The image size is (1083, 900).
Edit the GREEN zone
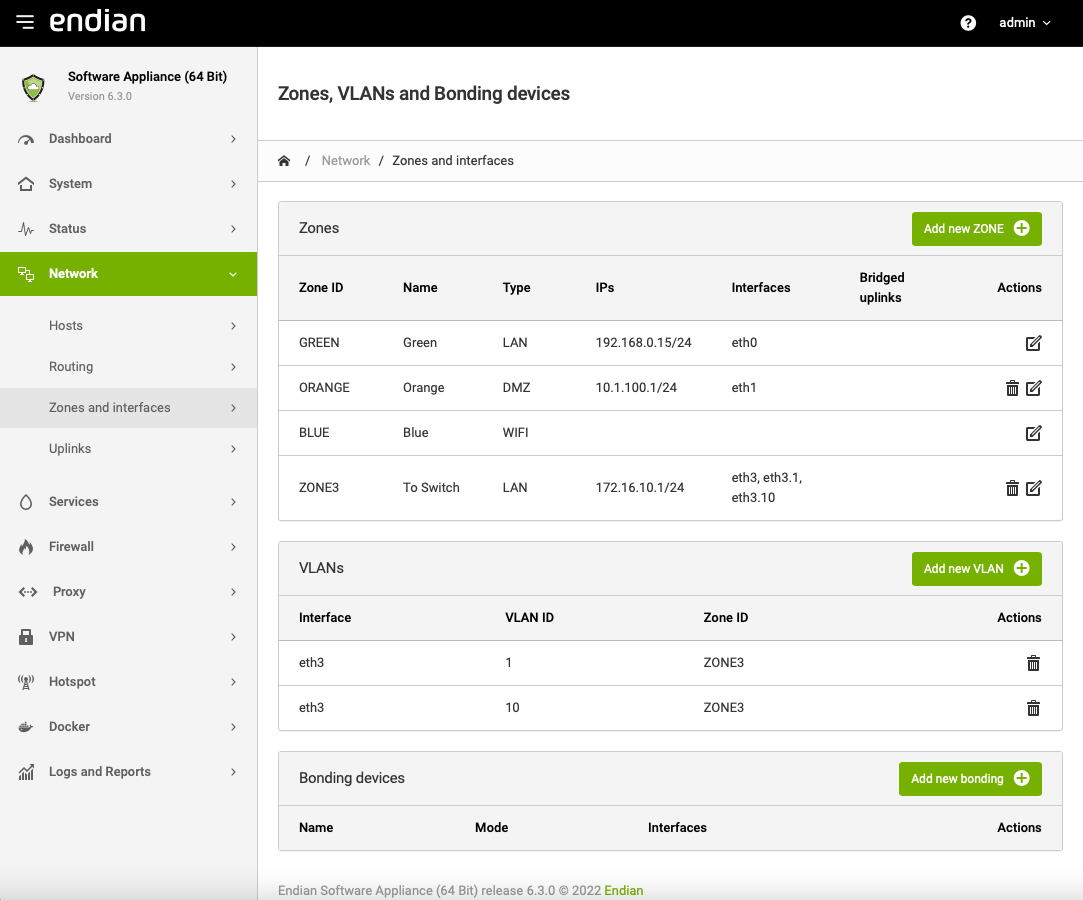click(1033, 343)
